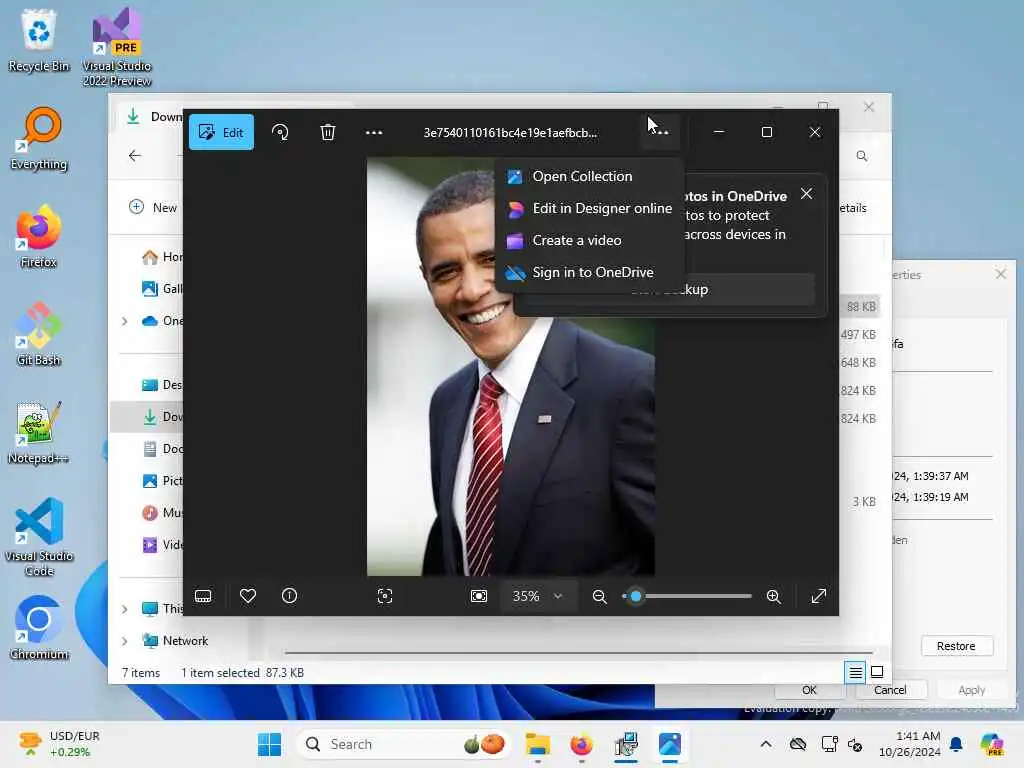The width and height of the screenshot is (1024, 768).
Task: Zoom in with the plus magnifier
Action: 774,596
